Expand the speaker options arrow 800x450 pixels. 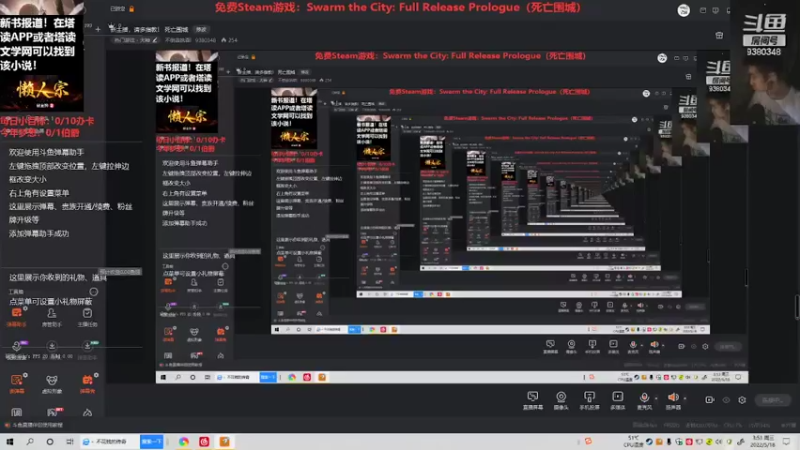pyautogui.click(x=685, y=398)
